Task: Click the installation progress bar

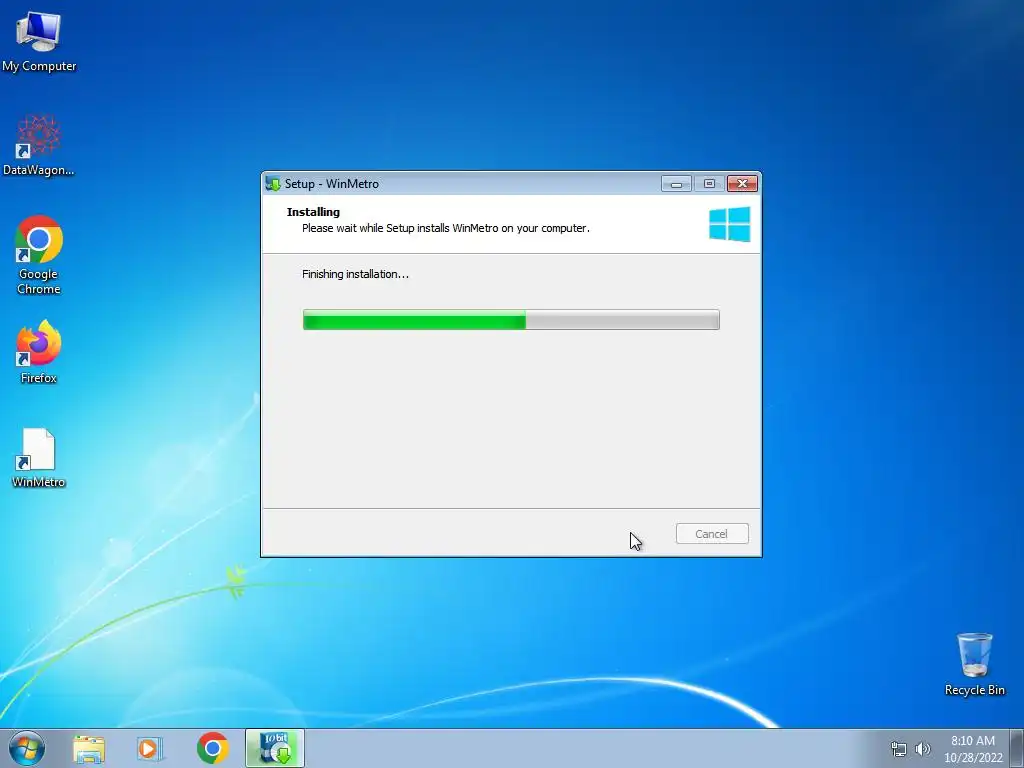Action: pyautogui.click(x=511, y=320)
